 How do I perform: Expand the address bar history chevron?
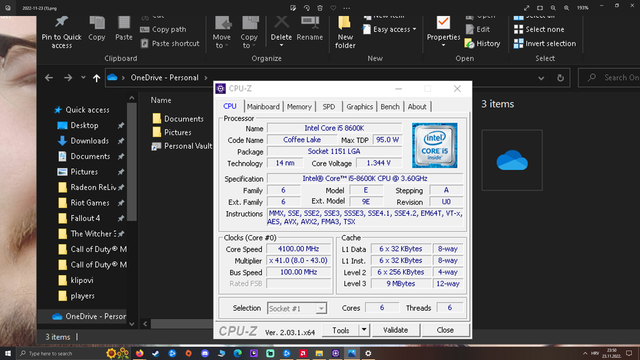click(541, 78)
